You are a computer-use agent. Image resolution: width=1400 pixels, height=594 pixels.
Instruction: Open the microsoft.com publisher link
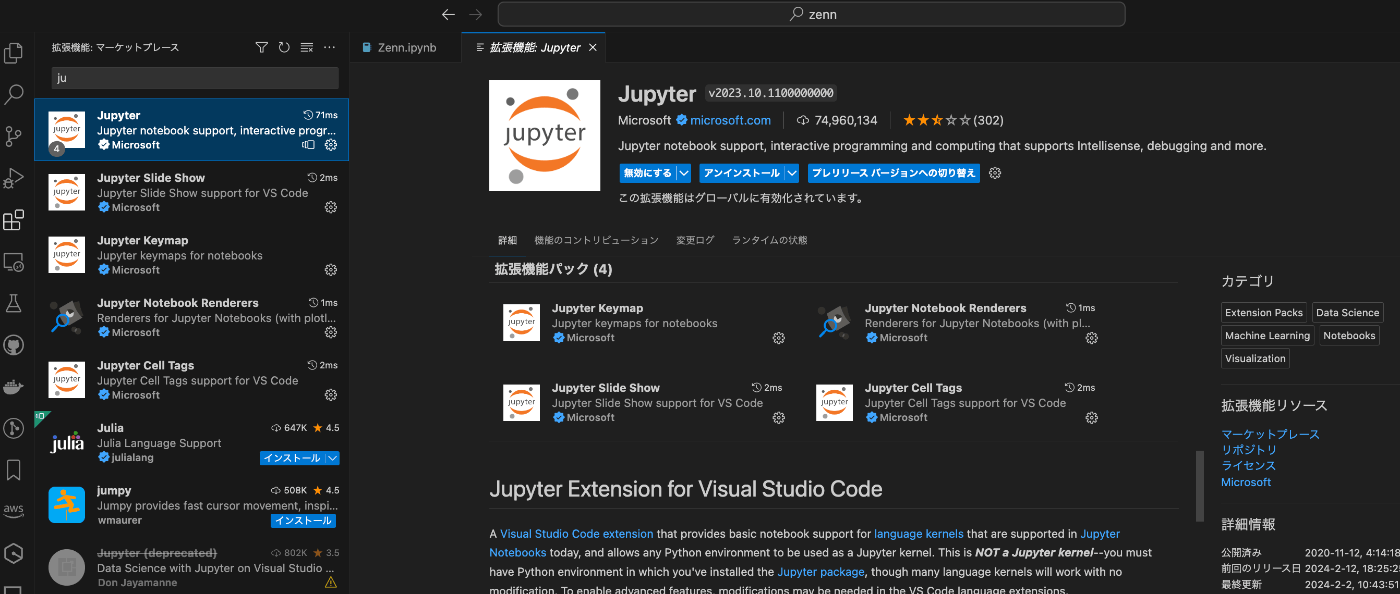(730, 120)
